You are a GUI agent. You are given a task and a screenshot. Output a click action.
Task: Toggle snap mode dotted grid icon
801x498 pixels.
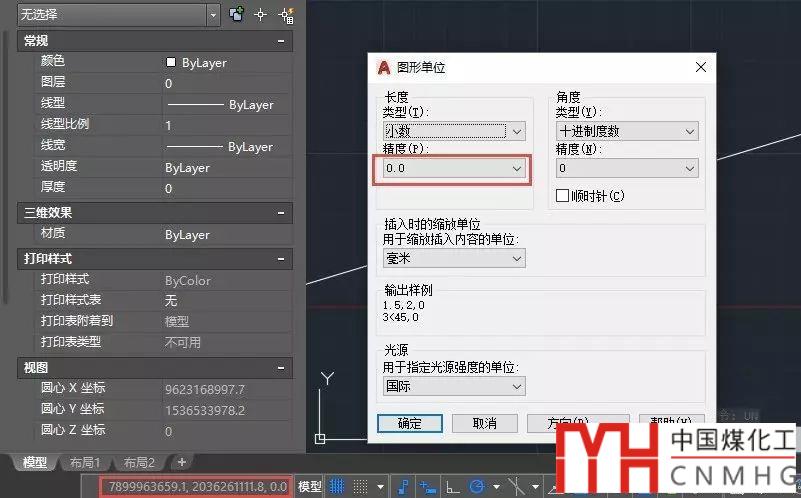click(361, 486)
